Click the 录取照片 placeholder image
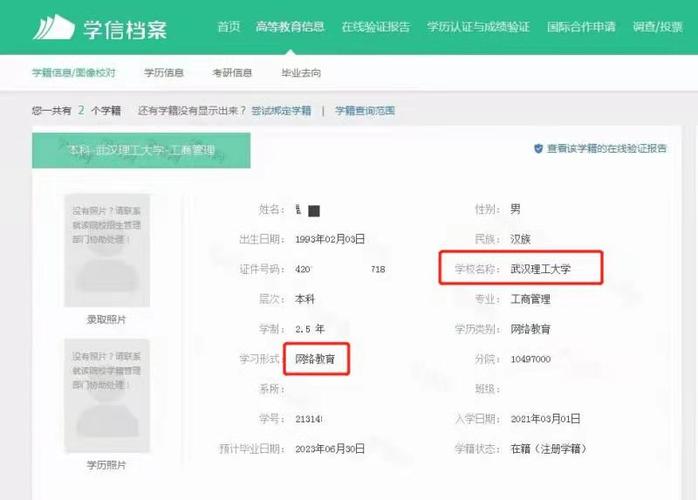 coord(107,250)
